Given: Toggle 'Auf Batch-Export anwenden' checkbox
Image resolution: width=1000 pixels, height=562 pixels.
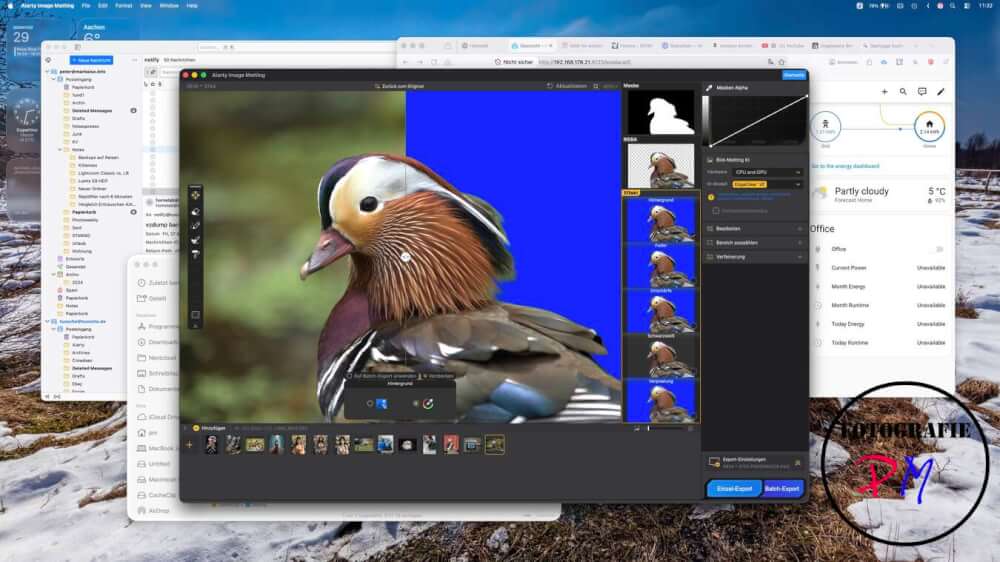Looking at the screenshot, I should 349,376.
